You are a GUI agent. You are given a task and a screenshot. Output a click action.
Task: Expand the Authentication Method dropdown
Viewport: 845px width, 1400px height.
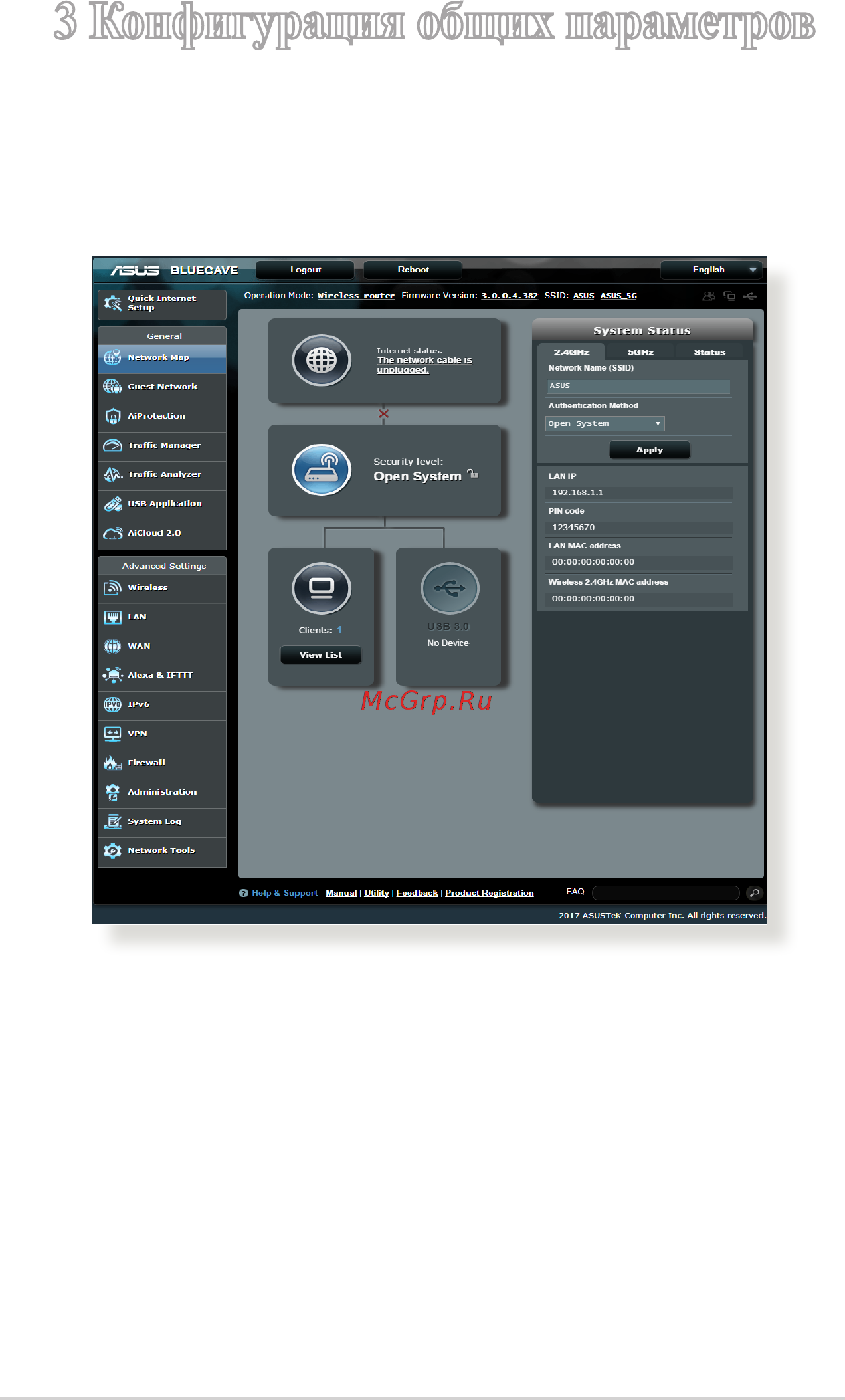pyautogui.click(x=605, y=423)
